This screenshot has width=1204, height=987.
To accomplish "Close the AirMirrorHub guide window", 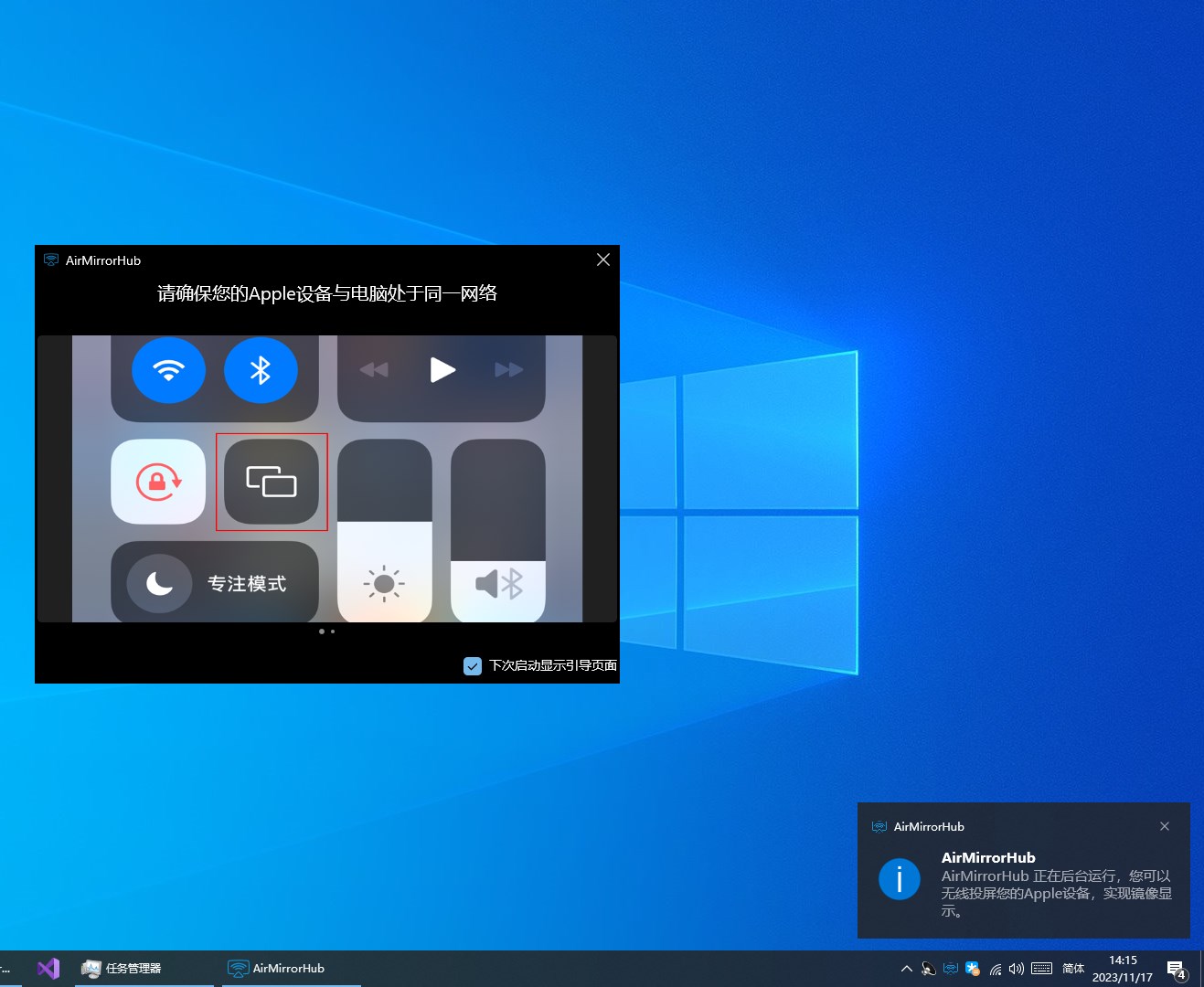I will coord(603,260).
